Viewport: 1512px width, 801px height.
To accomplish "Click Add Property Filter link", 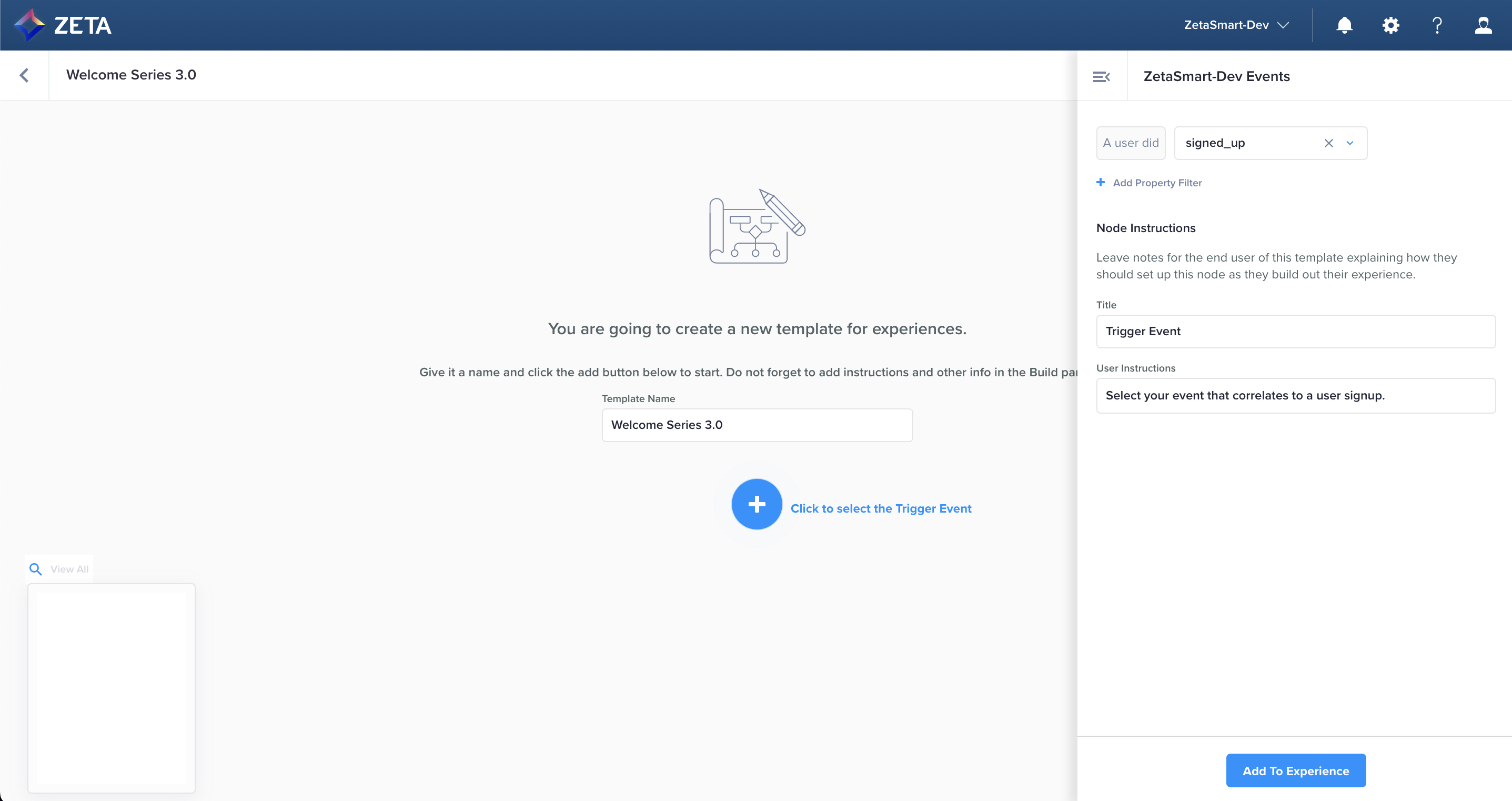I will coord(1156,183).
